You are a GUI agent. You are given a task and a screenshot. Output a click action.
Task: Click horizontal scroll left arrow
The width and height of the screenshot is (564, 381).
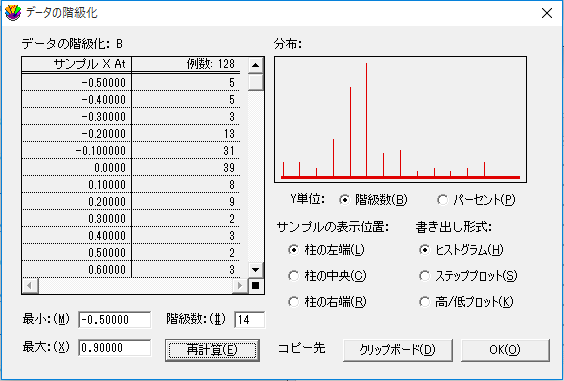click(30, 286)
